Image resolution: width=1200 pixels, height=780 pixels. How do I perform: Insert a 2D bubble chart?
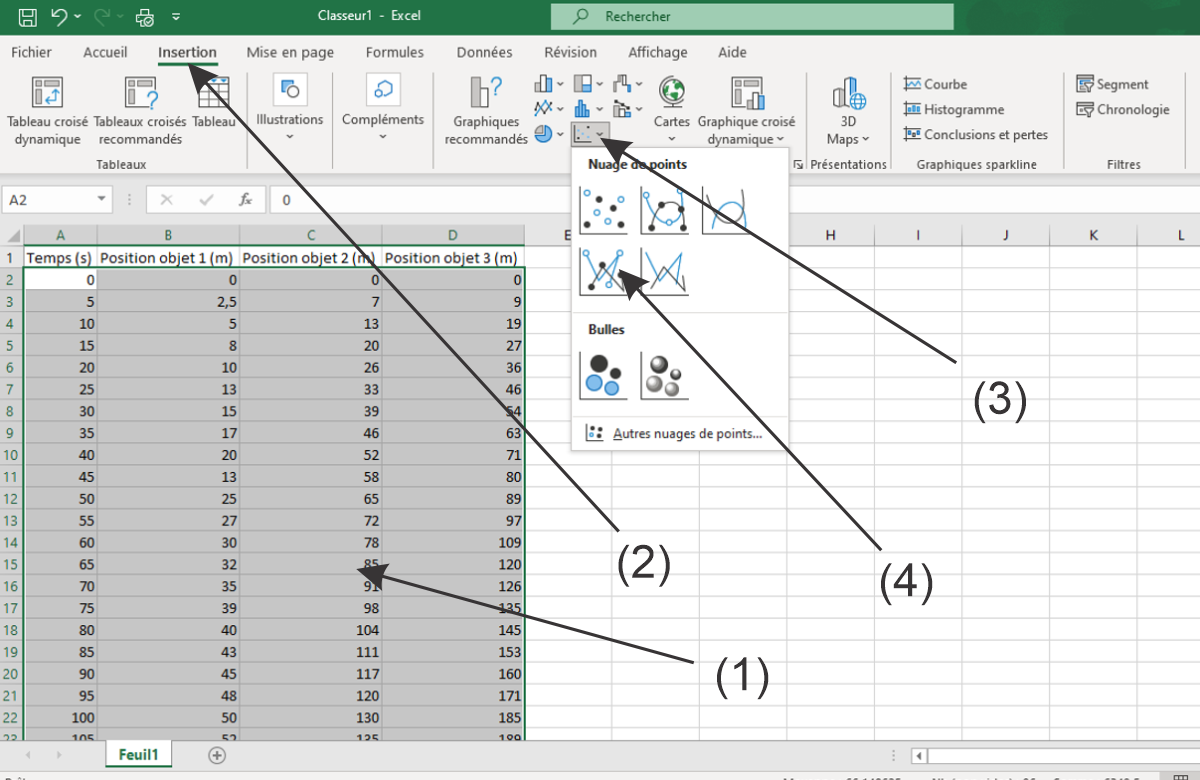coord(603,376)
